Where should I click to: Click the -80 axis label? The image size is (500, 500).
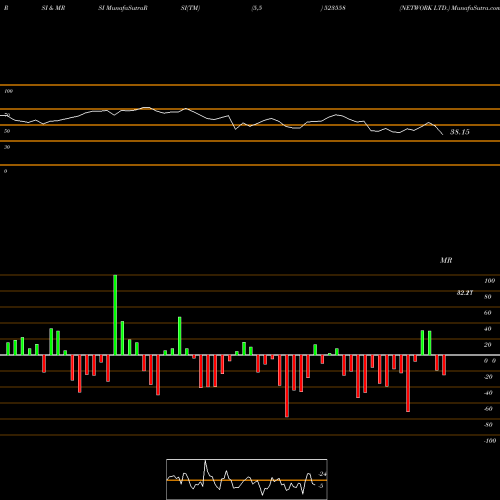coord(488,425)
